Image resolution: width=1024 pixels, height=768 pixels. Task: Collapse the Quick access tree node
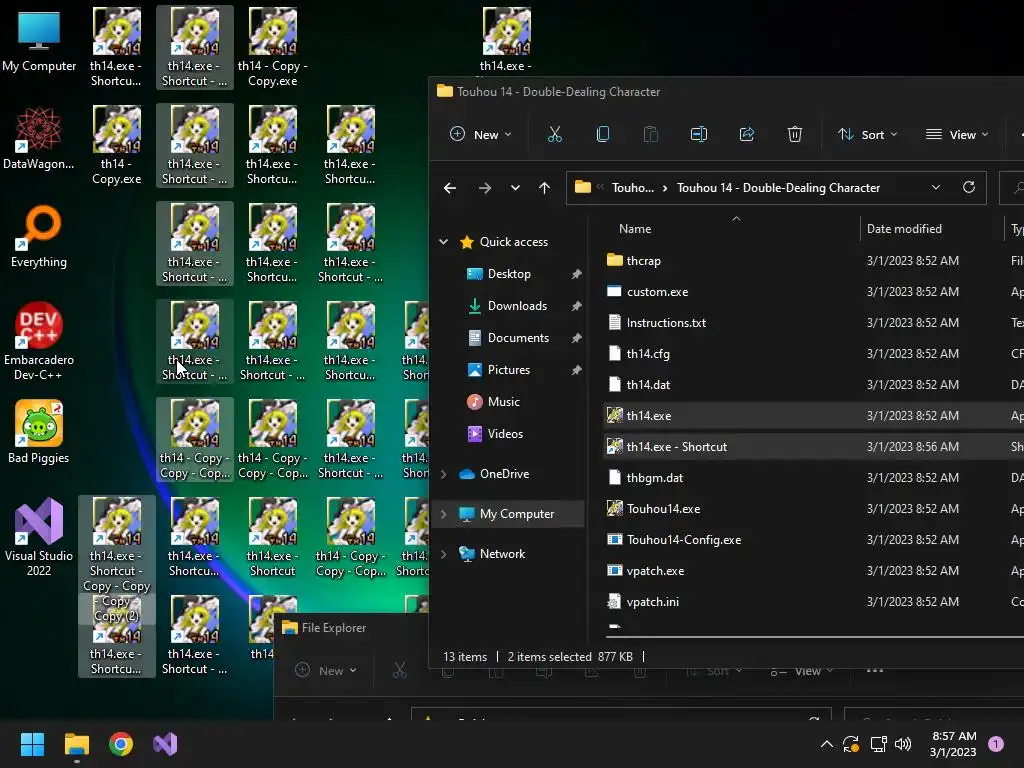pyautogui.click(x=443, y=242)
